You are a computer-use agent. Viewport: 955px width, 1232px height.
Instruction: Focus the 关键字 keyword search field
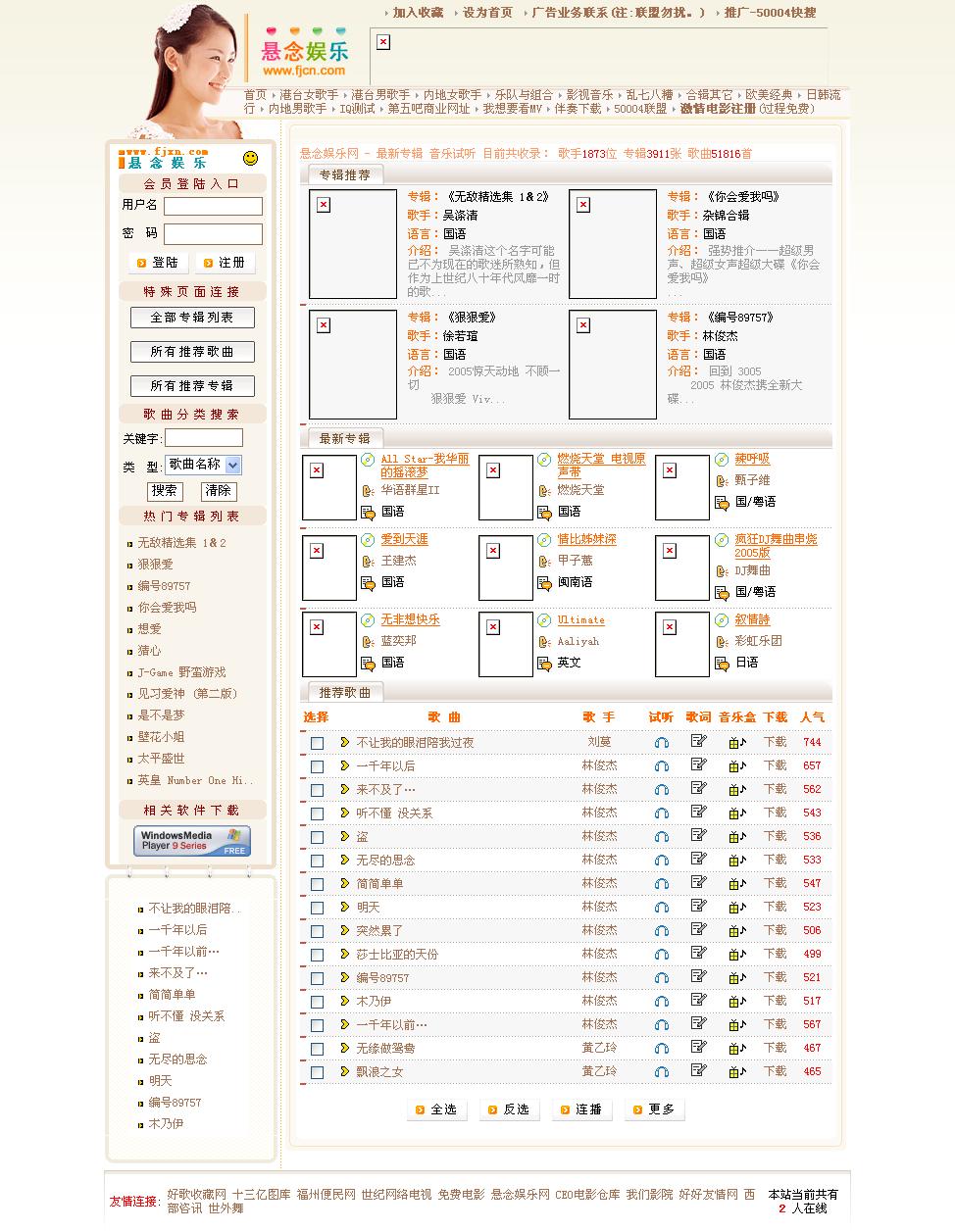pos(204,438)
